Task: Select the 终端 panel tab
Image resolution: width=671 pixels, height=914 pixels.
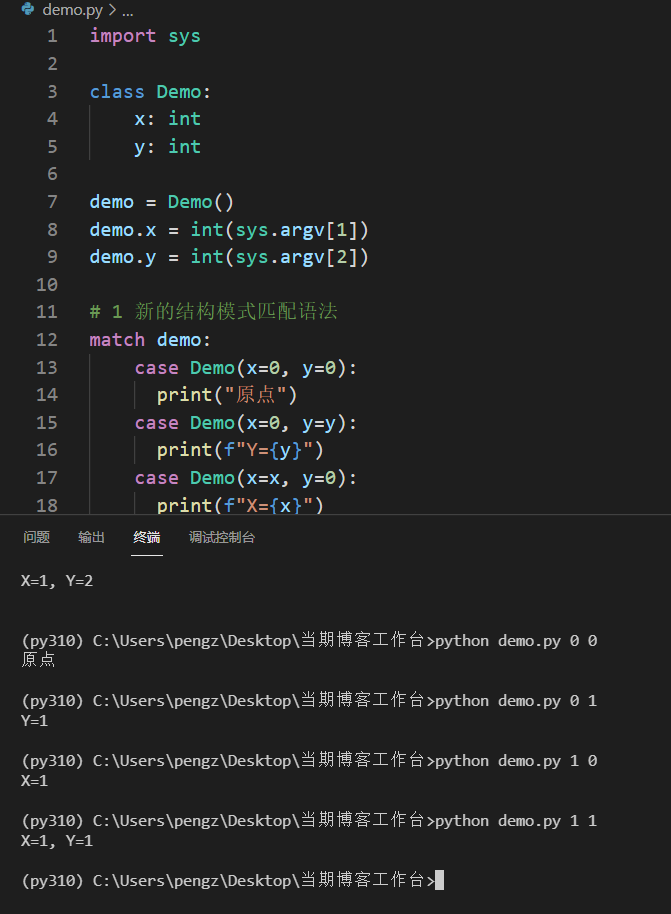Action: pyautogui.click(x=146, y=537)
